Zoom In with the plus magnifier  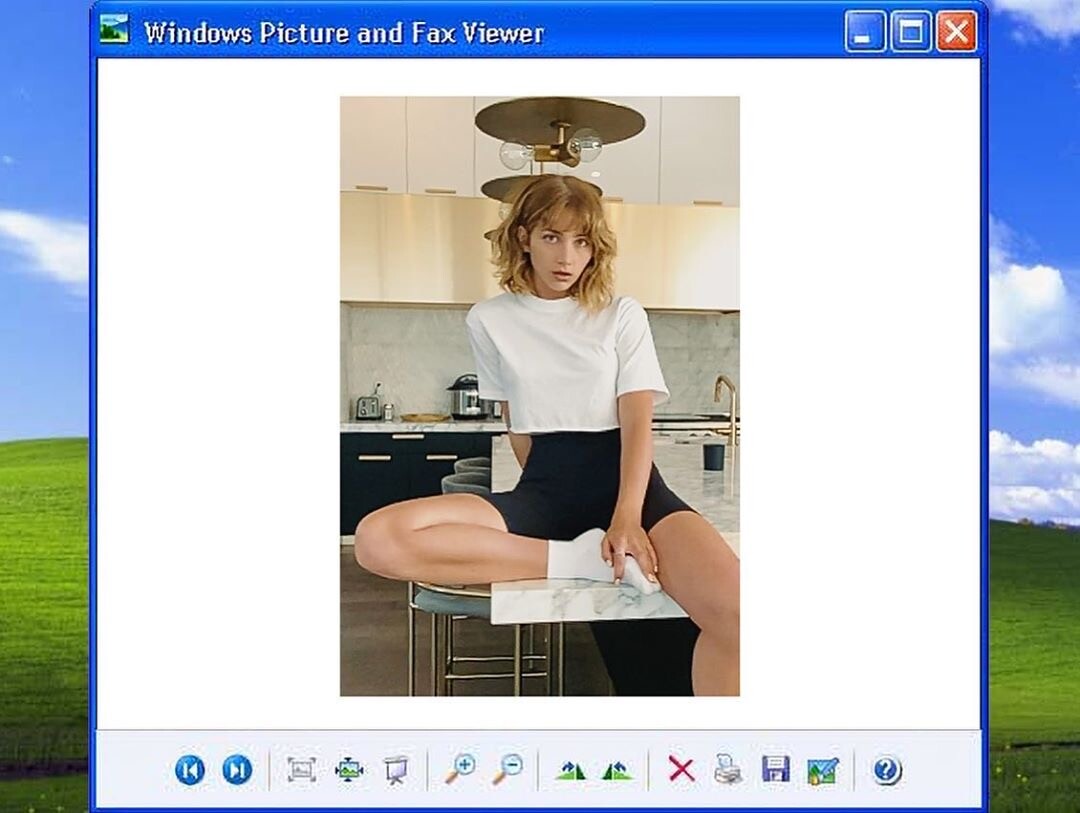(460, 769)
